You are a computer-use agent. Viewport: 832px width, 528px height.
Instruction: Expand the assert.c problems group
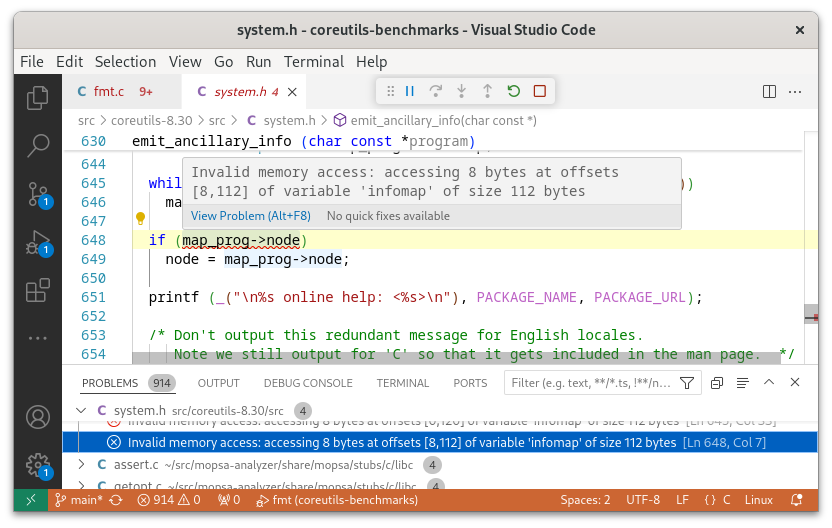click(x=82, y=465)
